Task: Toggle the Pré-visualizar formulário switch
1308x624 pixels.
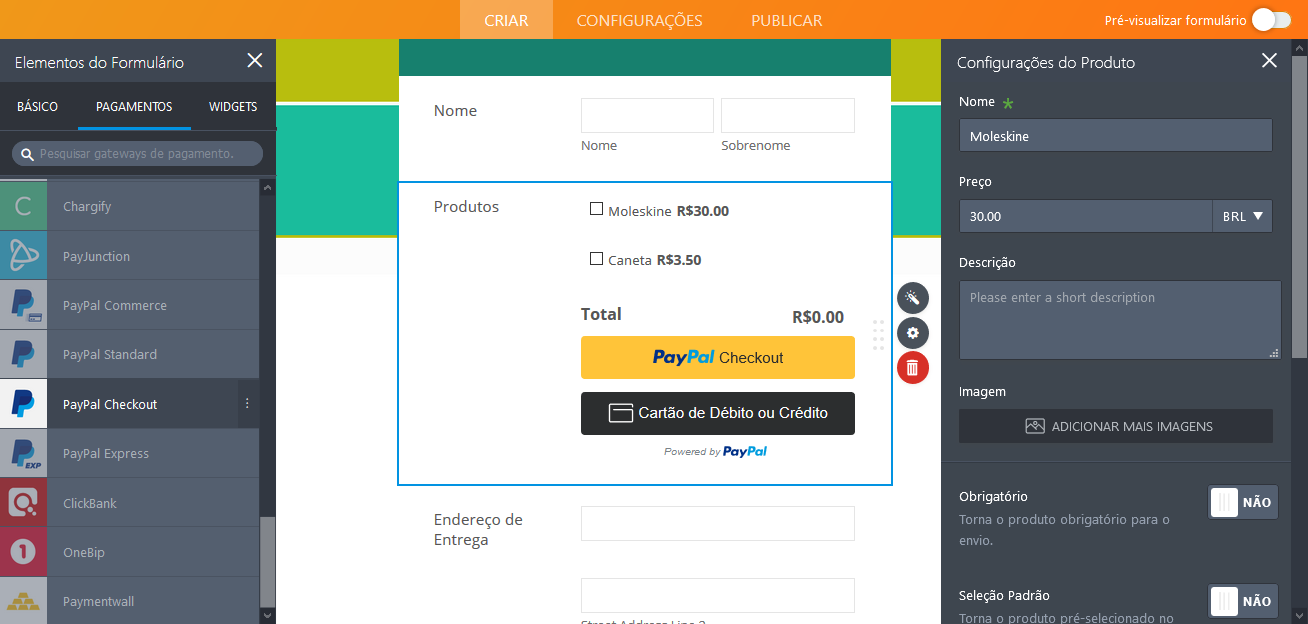Action: pyautogui.click(x=1270, y=20)
